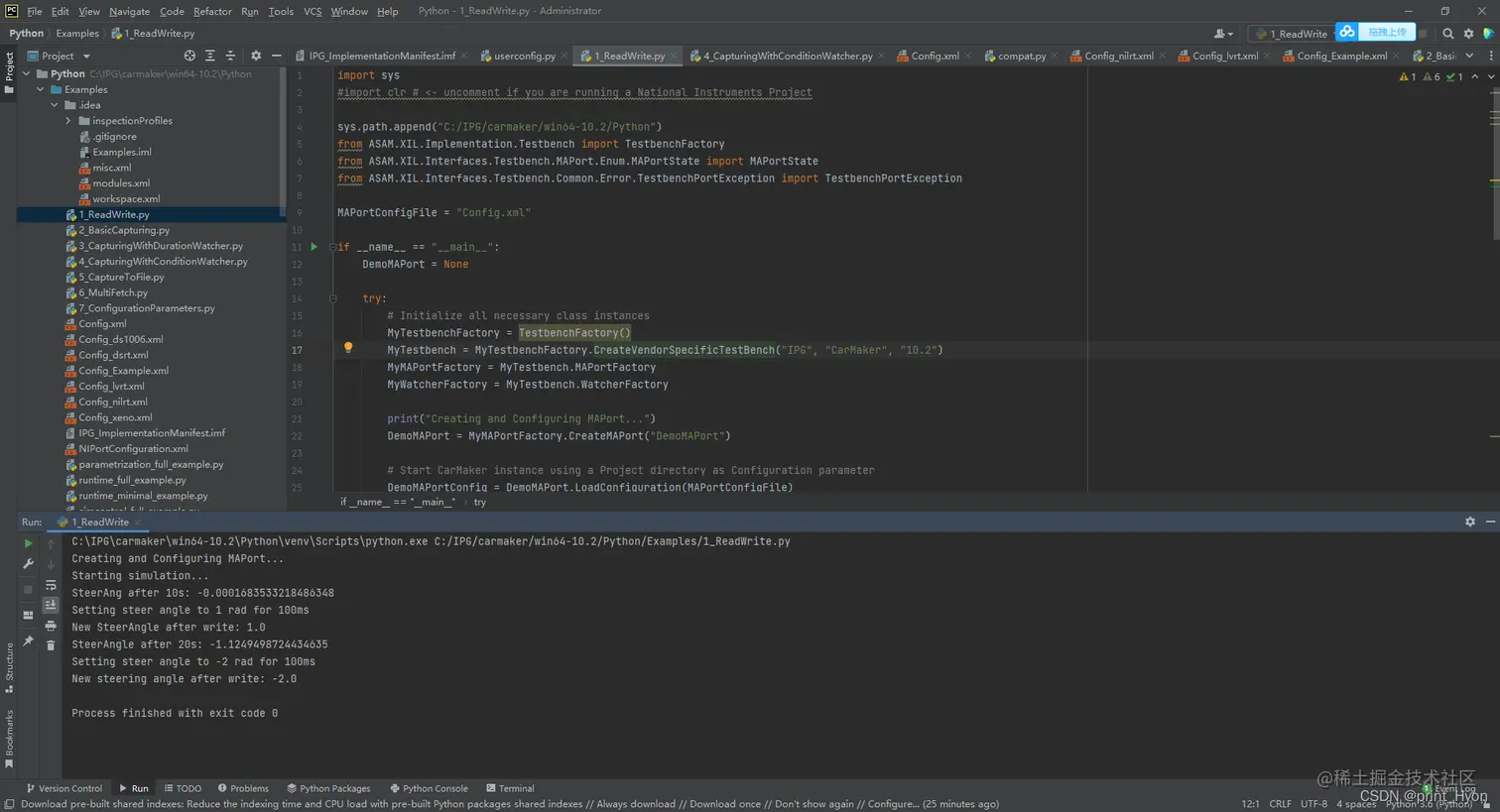Open IDE settings gear in toolbar
This screenshot has height=812, width=1500.
click(1469, 33)
